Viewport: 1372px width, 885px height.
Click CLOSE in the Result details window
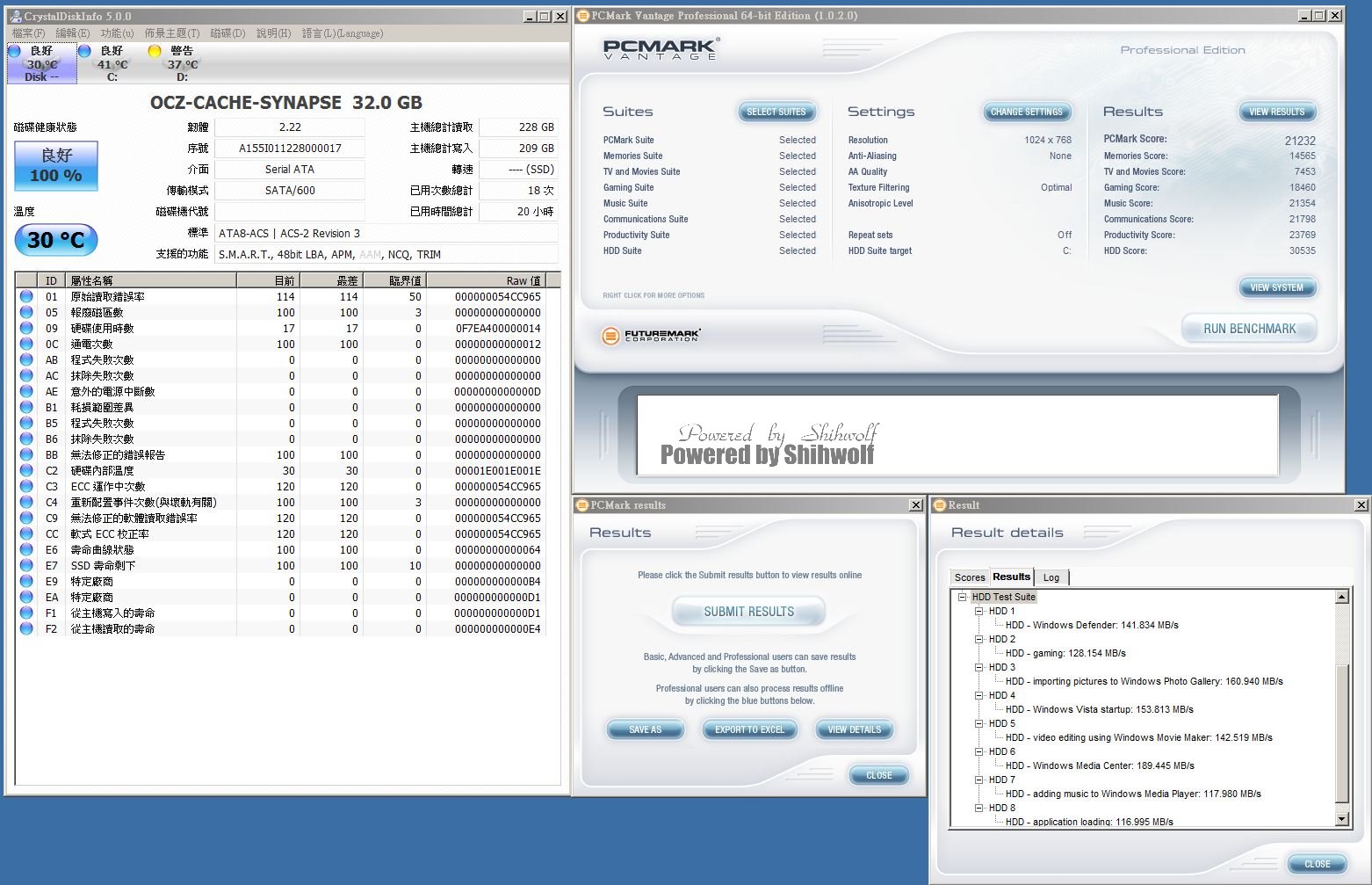1318,864
